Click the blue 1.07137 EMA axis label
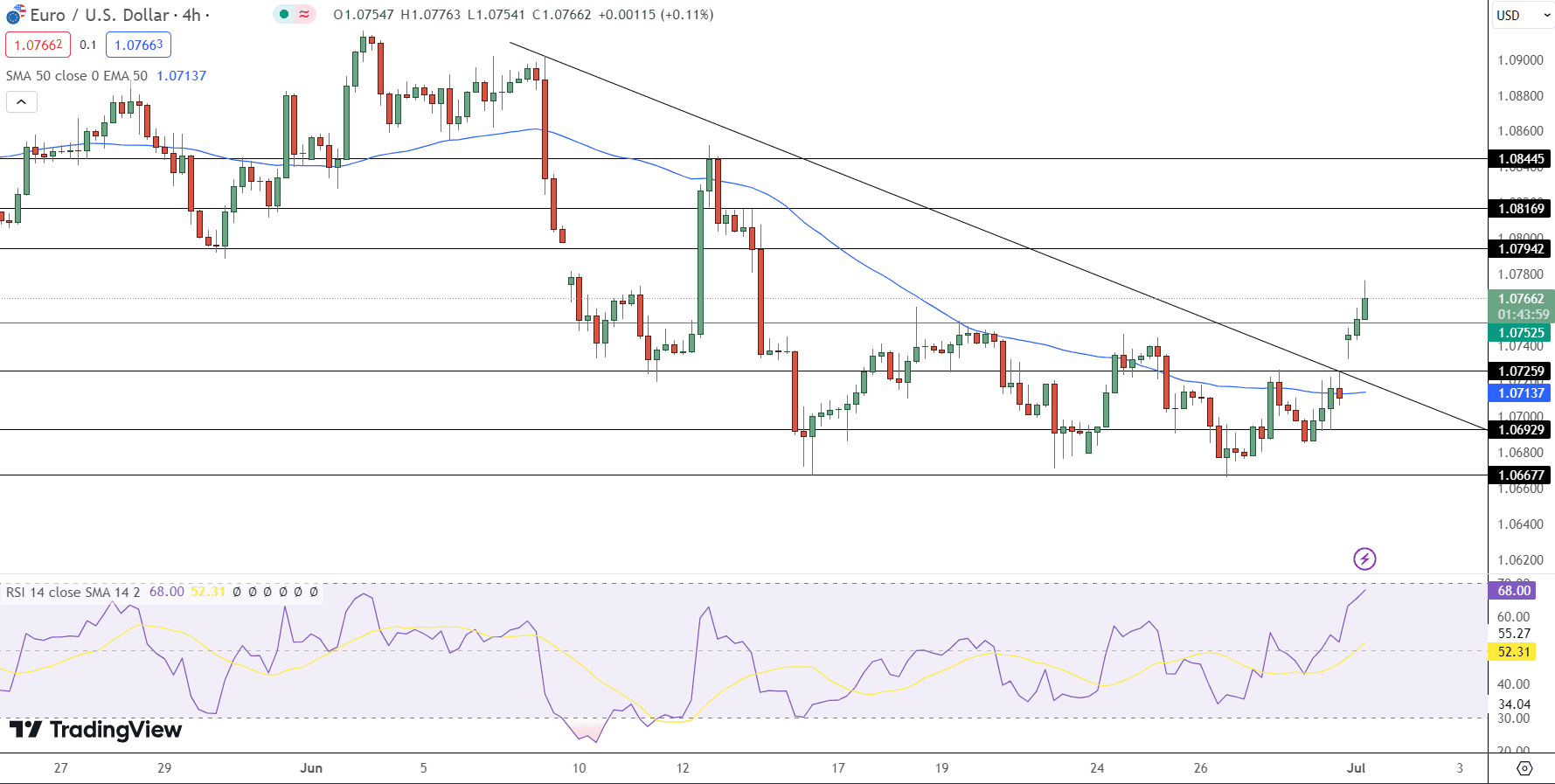The image size is (1555, 784). [1521, 393]
